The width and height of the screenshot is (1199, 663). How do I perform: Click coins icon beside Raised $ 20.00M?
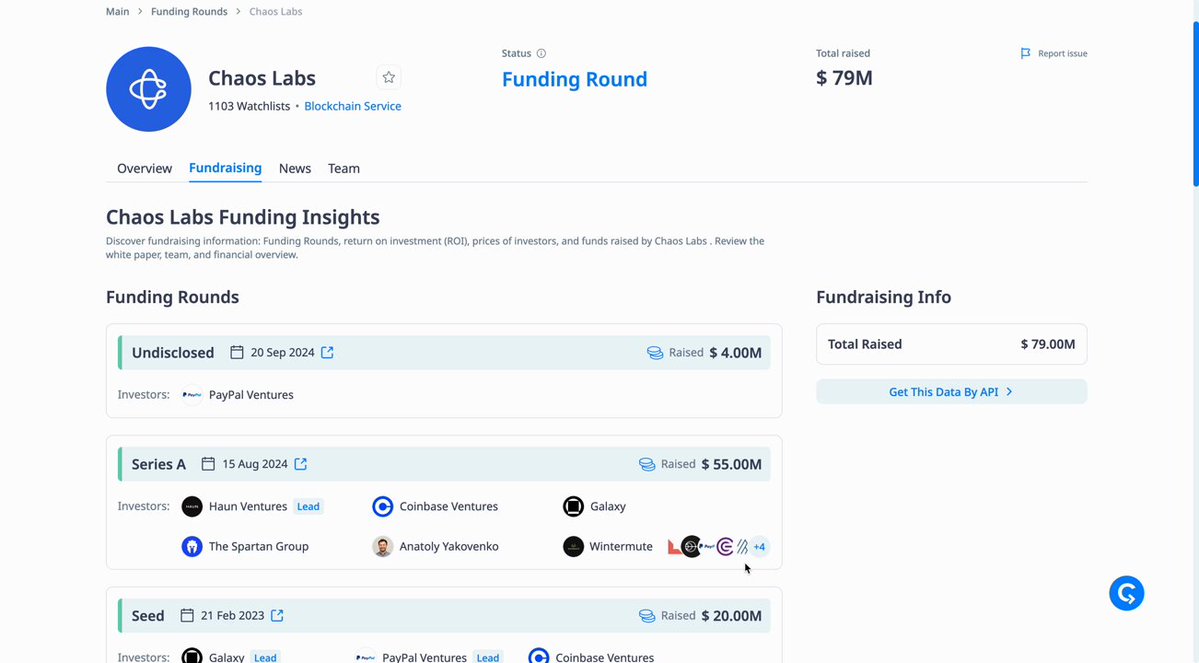pos(647,616)
